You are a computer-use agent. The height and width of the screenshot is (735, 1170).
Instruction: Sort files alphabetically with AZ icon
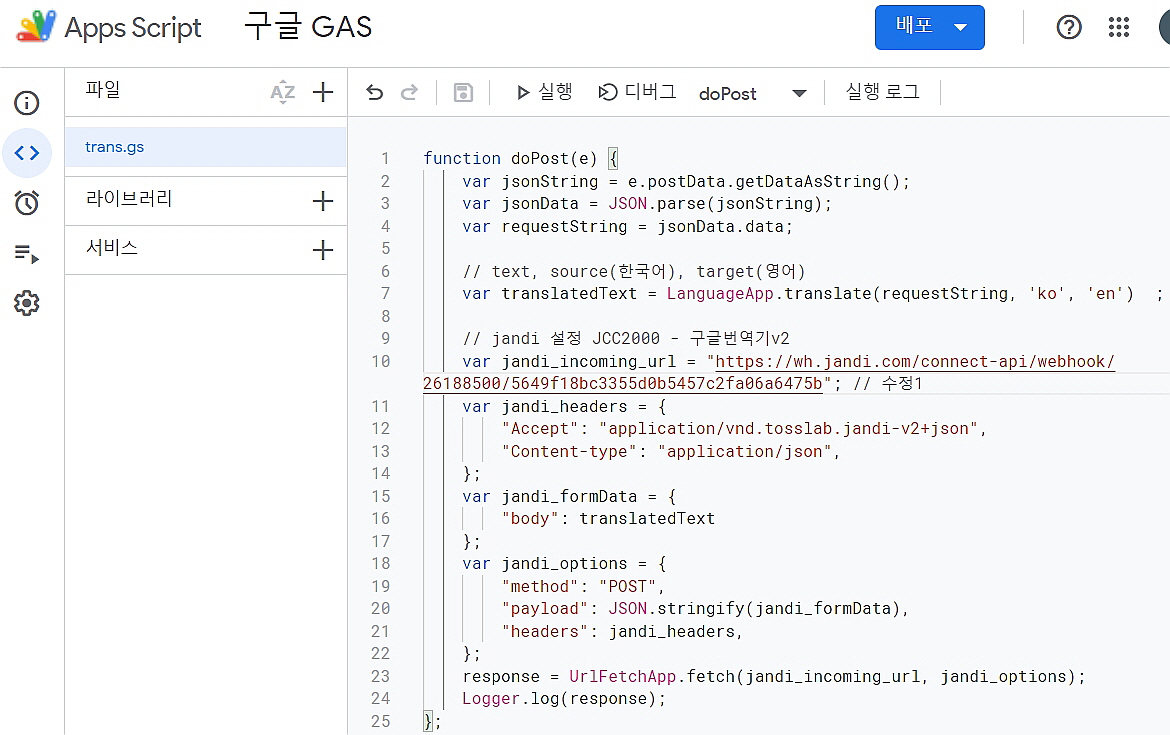tap(283, 93)
